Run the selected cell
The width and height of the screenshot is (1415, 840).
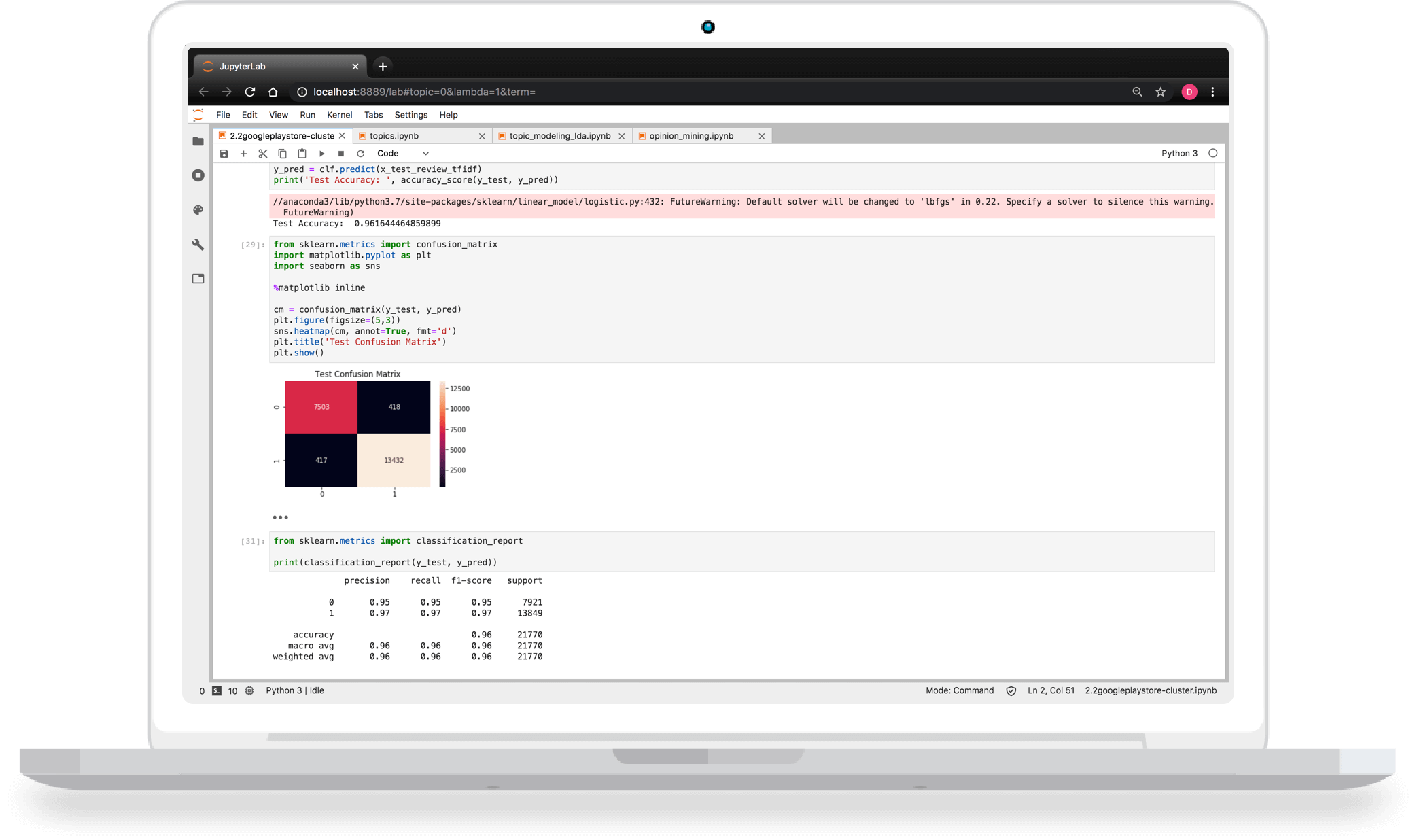click(x=321, y=154)
